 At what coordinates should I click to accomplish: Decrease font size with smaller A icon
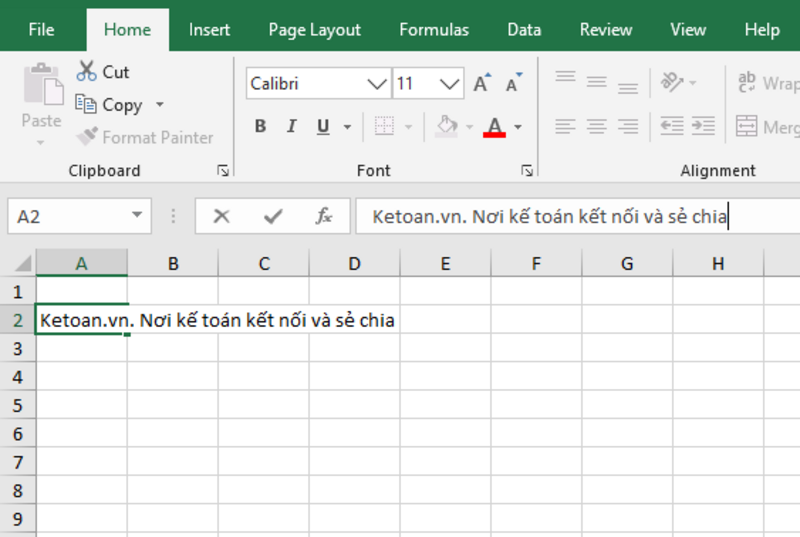pos(513,84)
